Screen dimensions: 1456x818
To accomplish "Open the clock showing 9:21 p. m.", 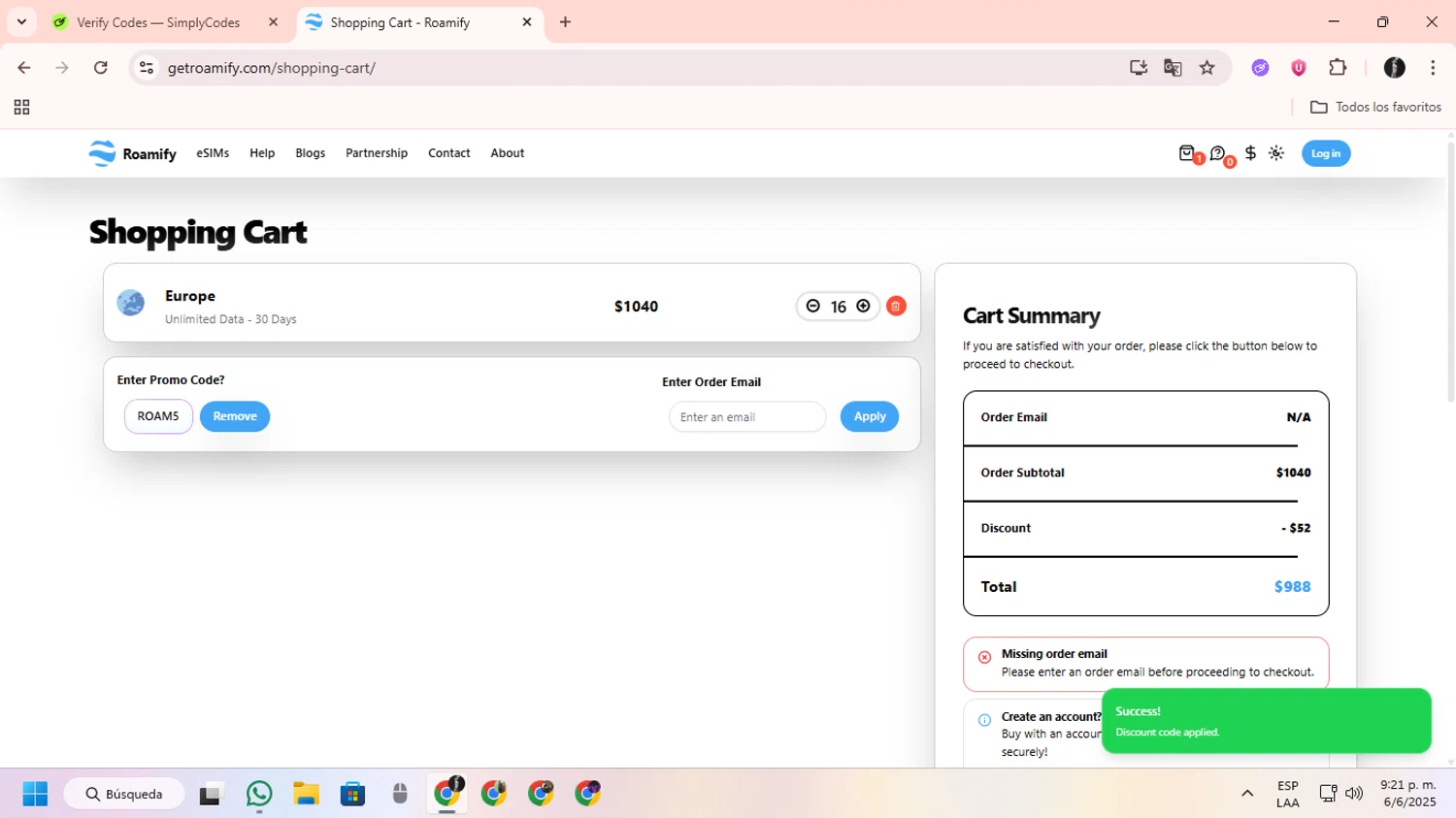I will click(x=1408, y=793).
